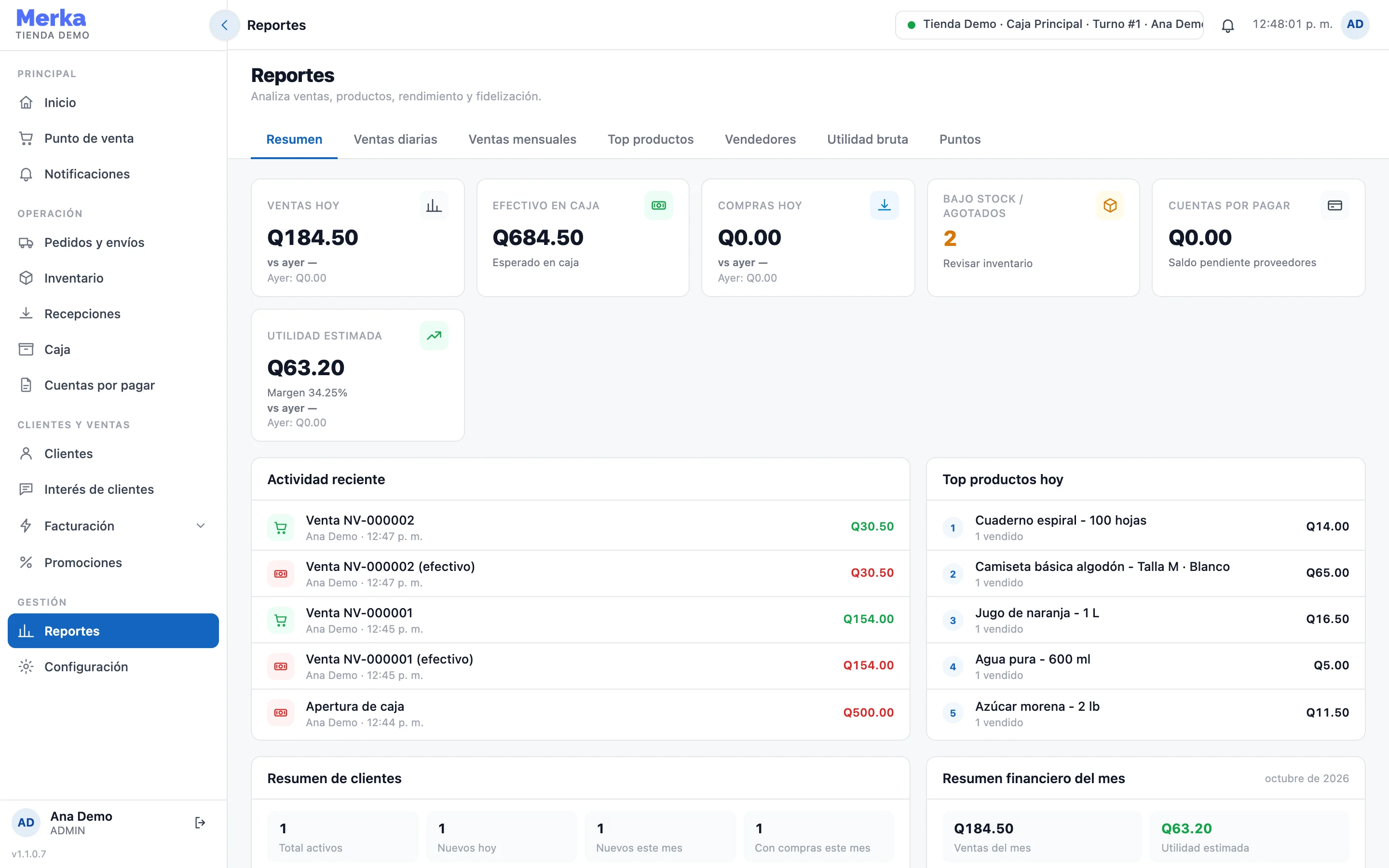Open Promociones in the sidebar
The width and height of the screenshot is (1389, 868).
point(113,563)
